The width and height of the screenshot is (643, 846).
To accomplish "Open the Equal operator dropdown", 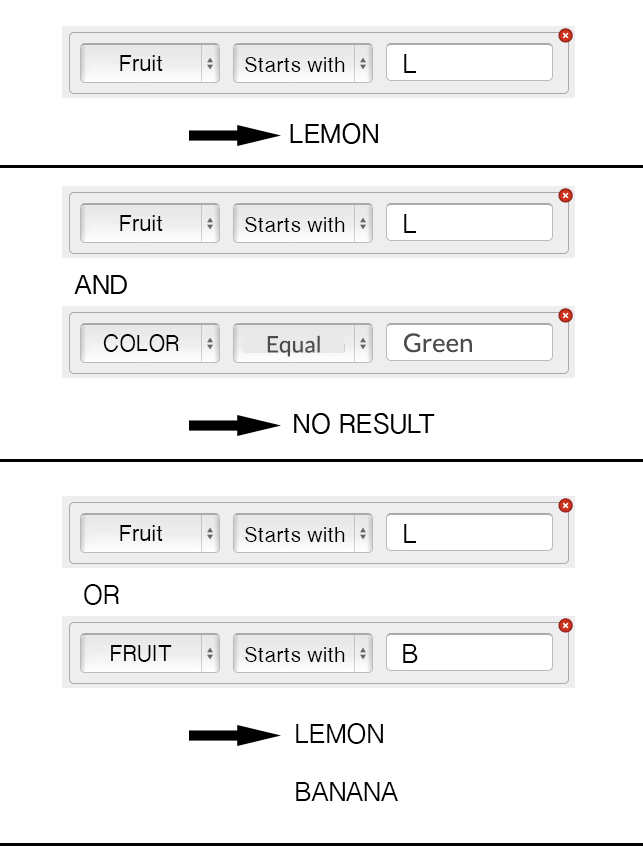I will click(303, 343).
